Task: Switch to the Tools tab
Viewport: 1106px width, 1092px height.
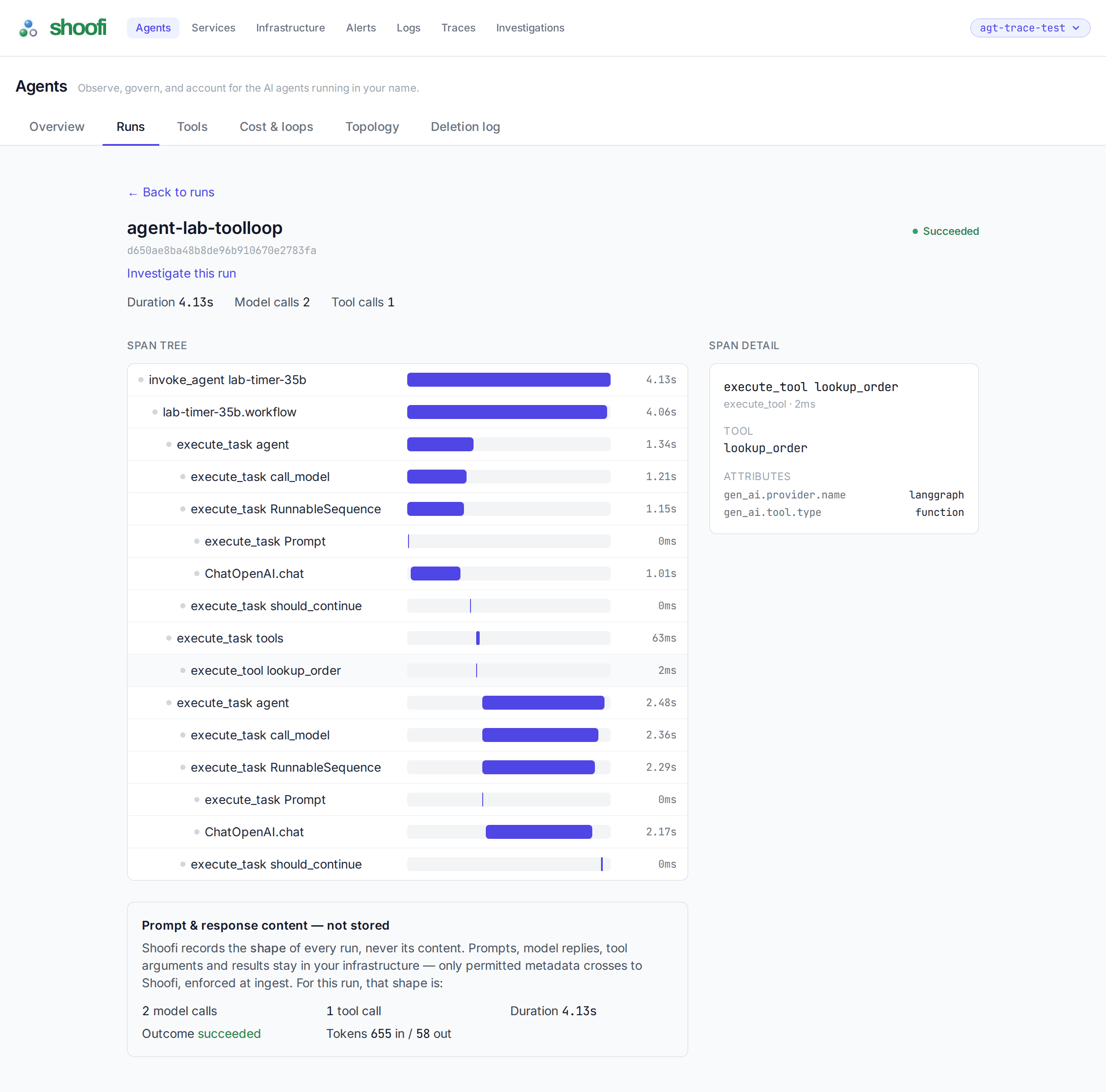Action: click(x=192, y=127)
